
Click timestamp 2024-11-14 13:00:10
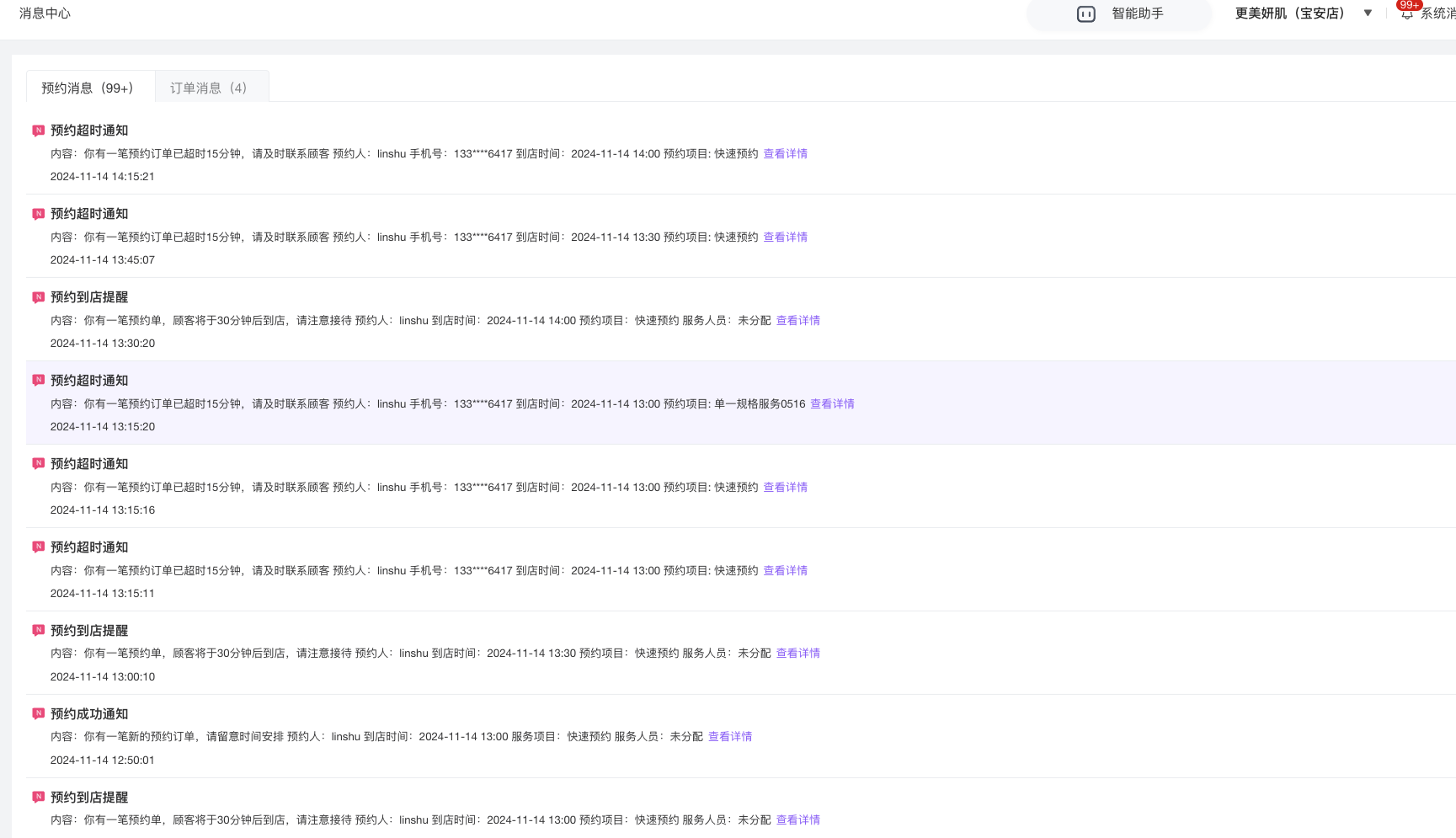click(x=102, y=677)
